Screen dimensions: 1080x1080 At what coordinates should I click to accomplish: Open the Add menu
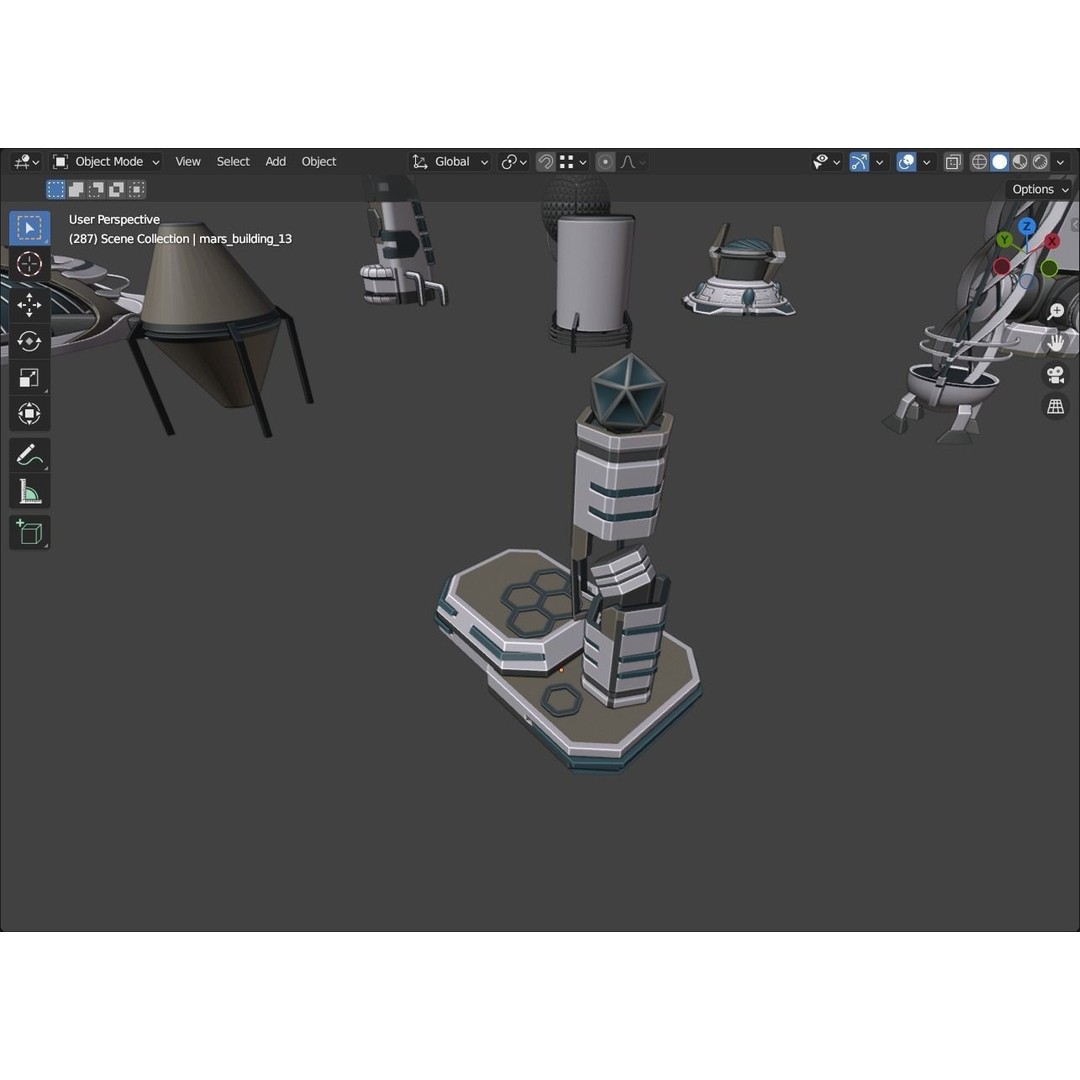275,161
